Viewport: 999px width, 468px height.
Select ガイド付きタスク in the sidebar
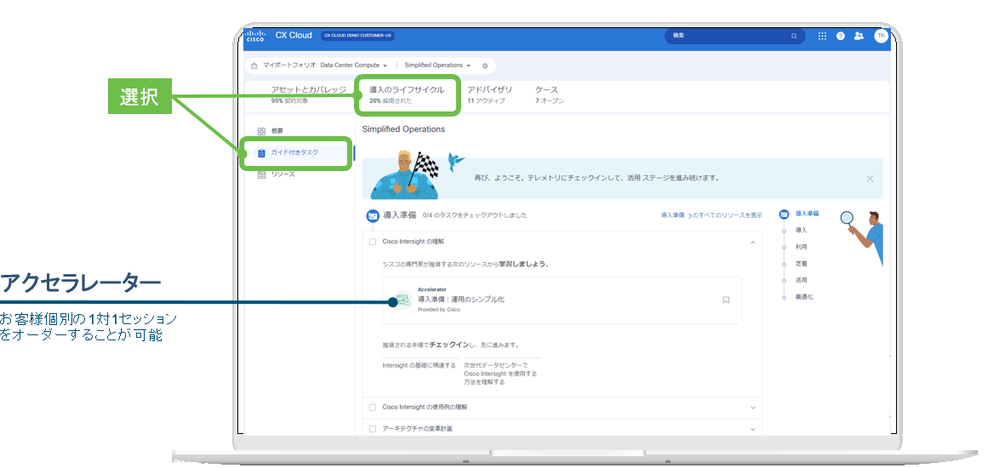294,153
